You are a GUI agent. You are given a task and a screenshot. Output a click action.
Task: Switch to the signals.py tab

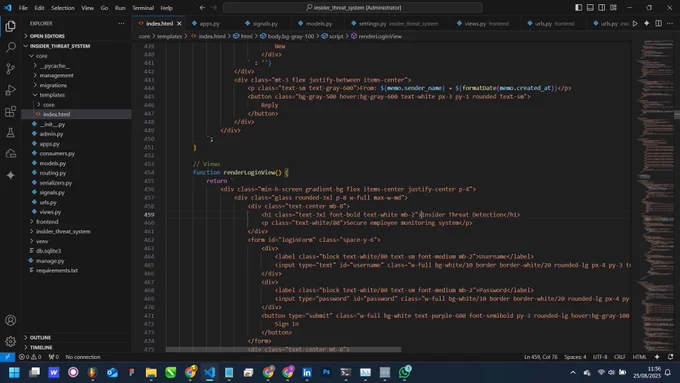[x=265, y=23]
